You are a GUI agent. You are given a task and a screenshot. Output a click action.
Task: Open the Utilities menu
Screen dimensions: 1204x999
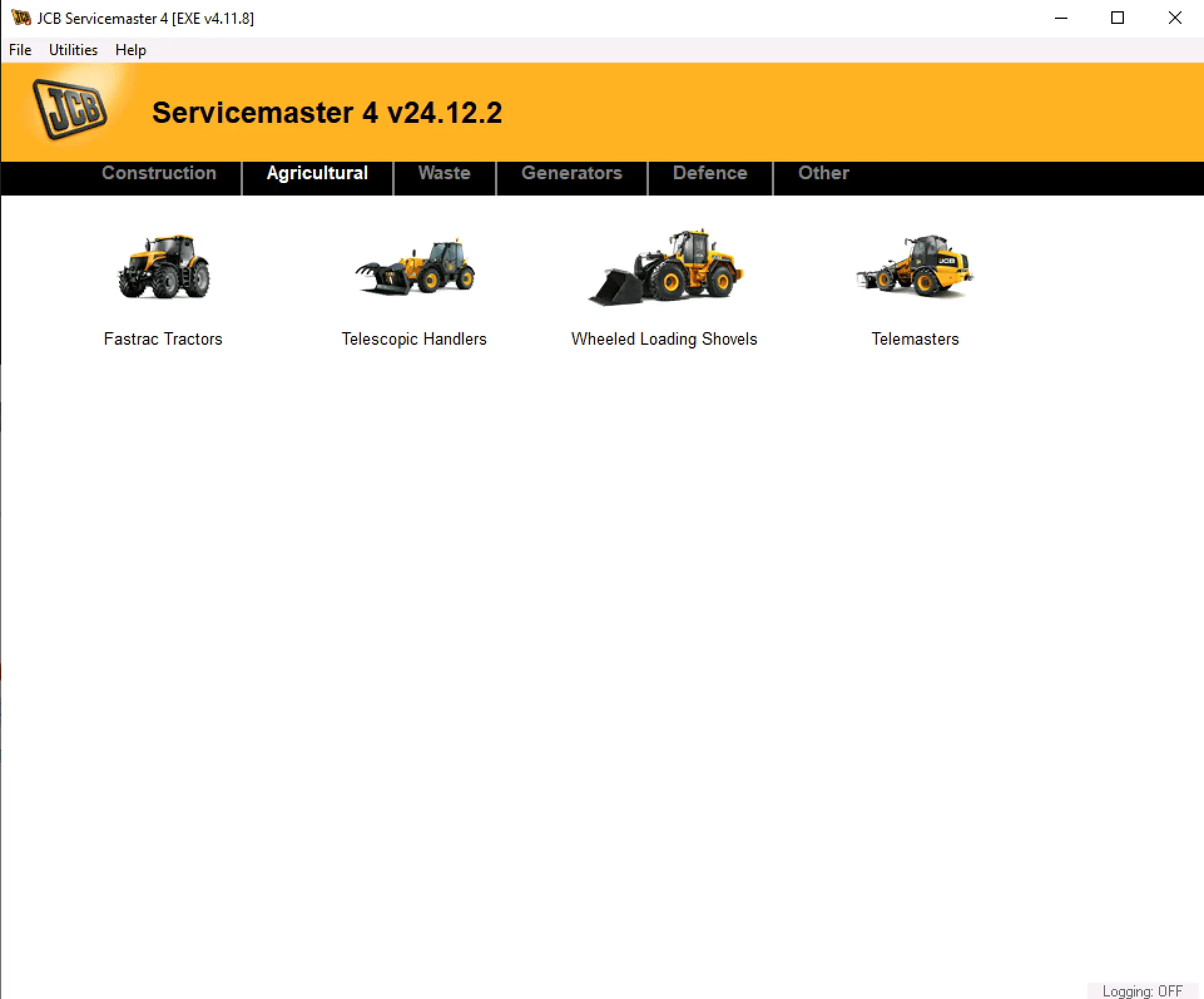click(73, 50)
